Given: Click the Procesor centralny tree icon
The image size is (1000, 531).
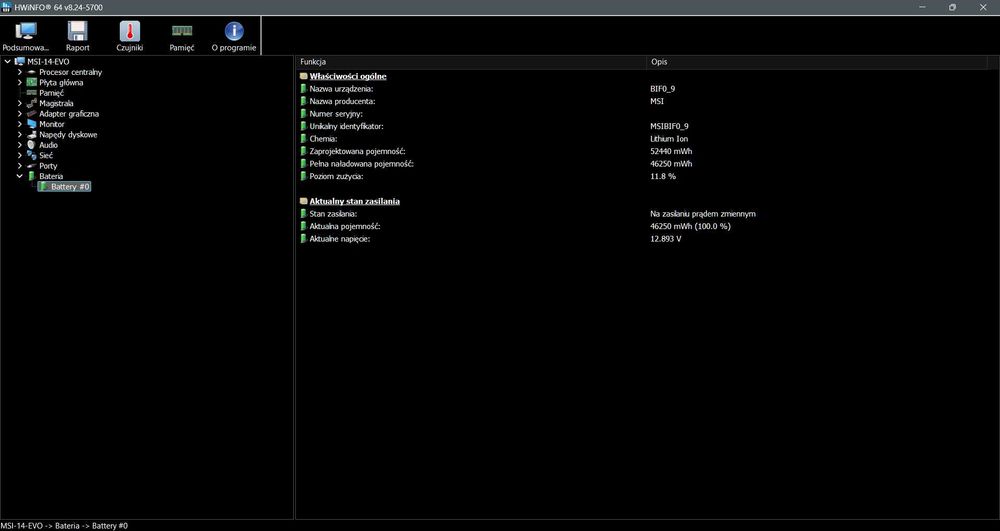Looking at the screenshot, I should [32, 72].
